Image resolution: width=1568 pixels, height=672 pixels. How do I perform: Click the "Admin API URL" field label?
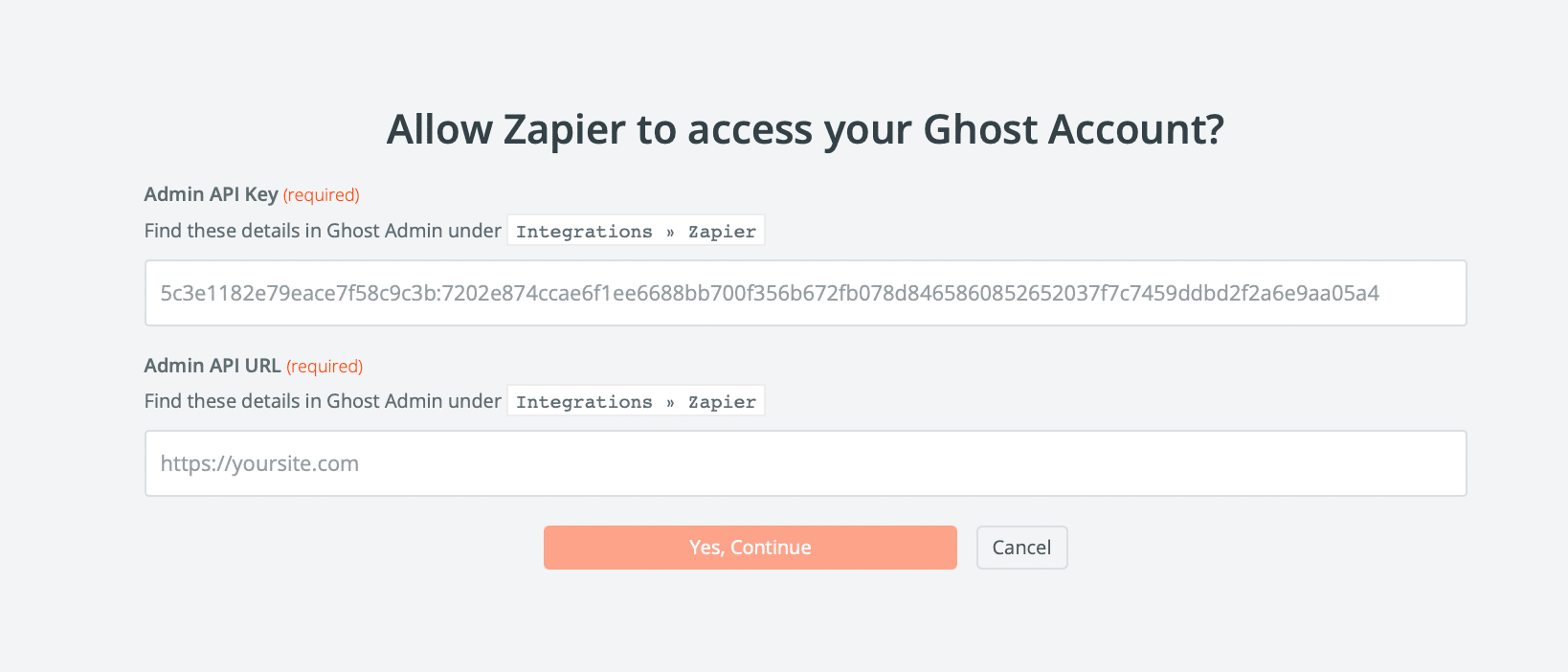coord(213,366)
